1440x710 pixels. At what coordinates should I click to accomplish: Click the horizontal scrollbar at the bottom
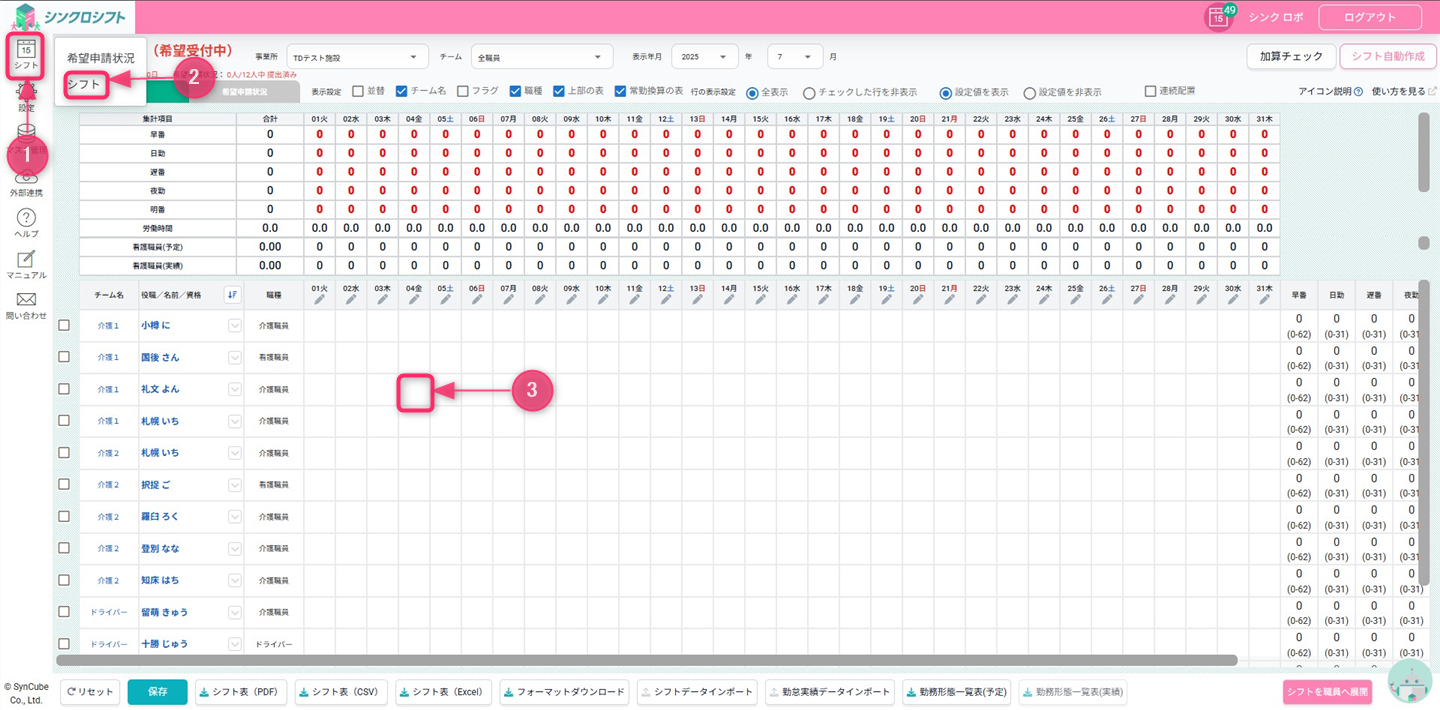click(x=647, y=660)
